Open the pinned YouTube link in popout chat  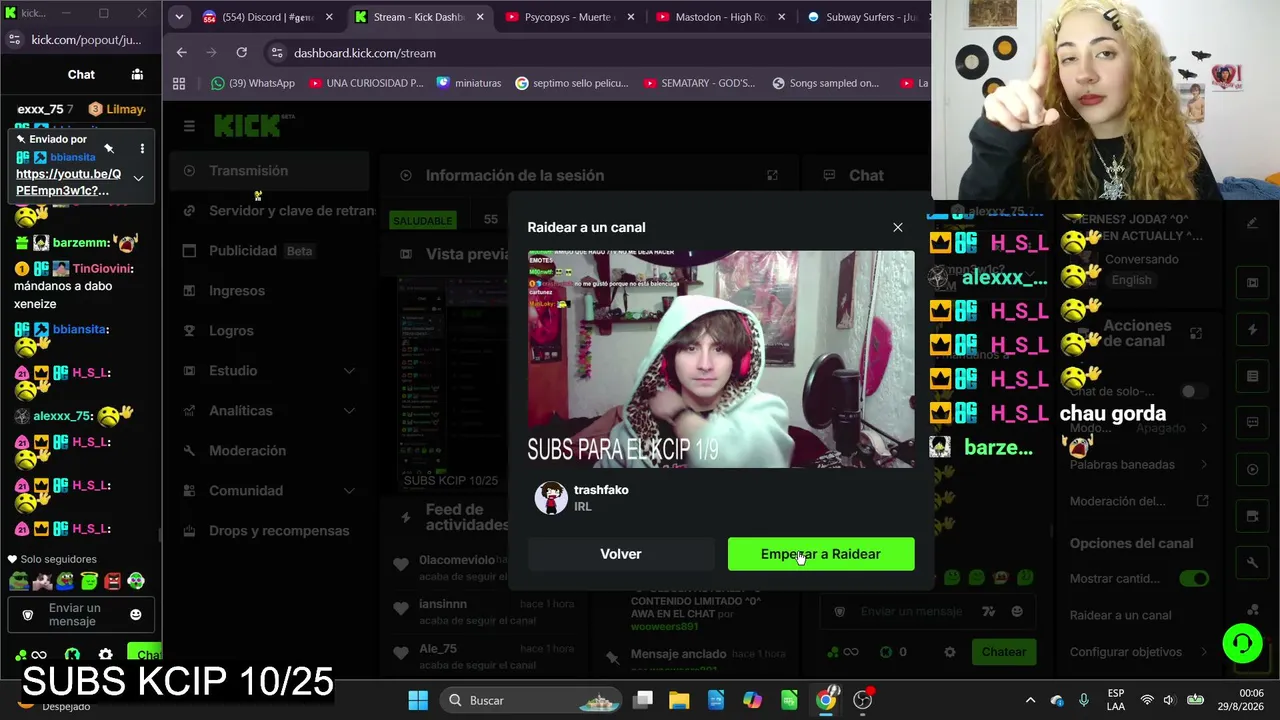[x=68, y=182]
